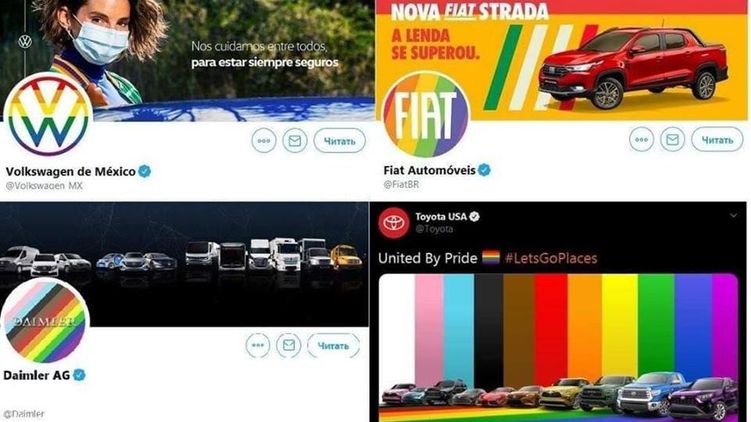Image resolution: width=751 pixels, height=422 pixels.
Task: Open Fiat Automóveis more options menu
Action: [641, 139]
